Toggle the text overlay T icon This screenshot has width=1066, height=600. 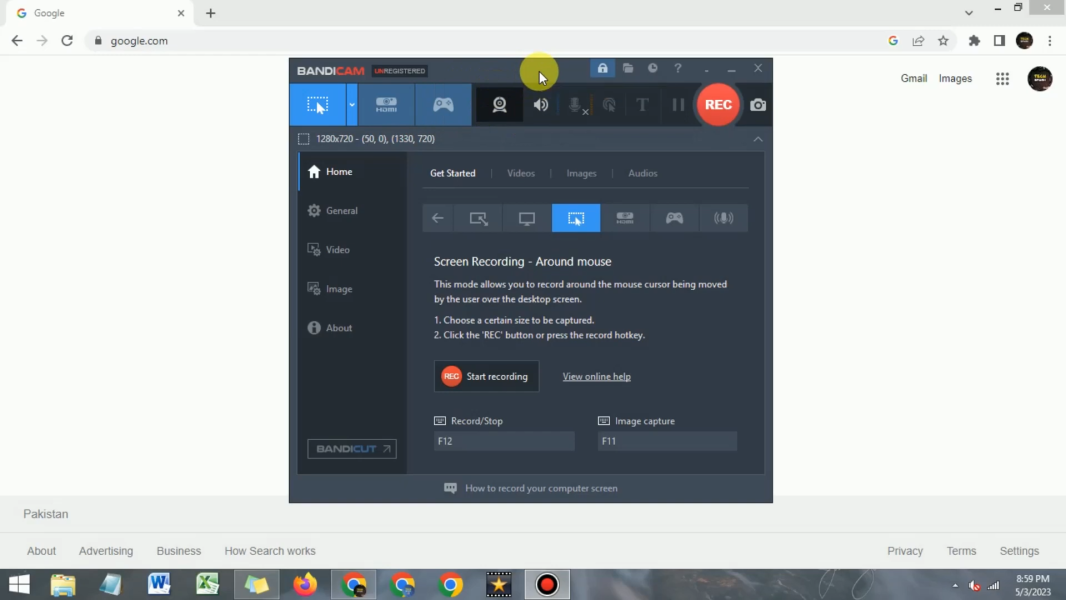[x=642, y=105]
